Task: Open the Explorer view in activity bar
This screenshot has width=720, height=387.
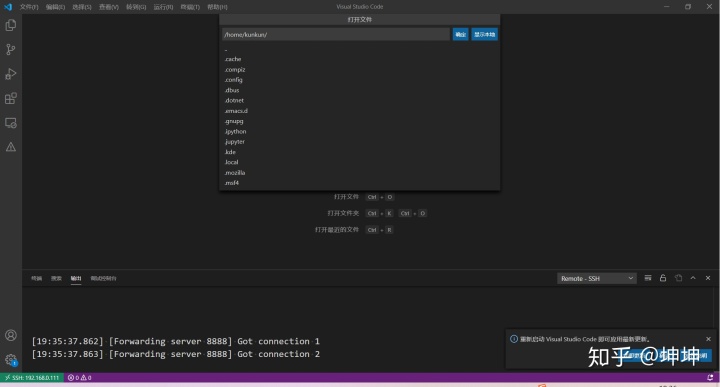Action: click(11, 25)
